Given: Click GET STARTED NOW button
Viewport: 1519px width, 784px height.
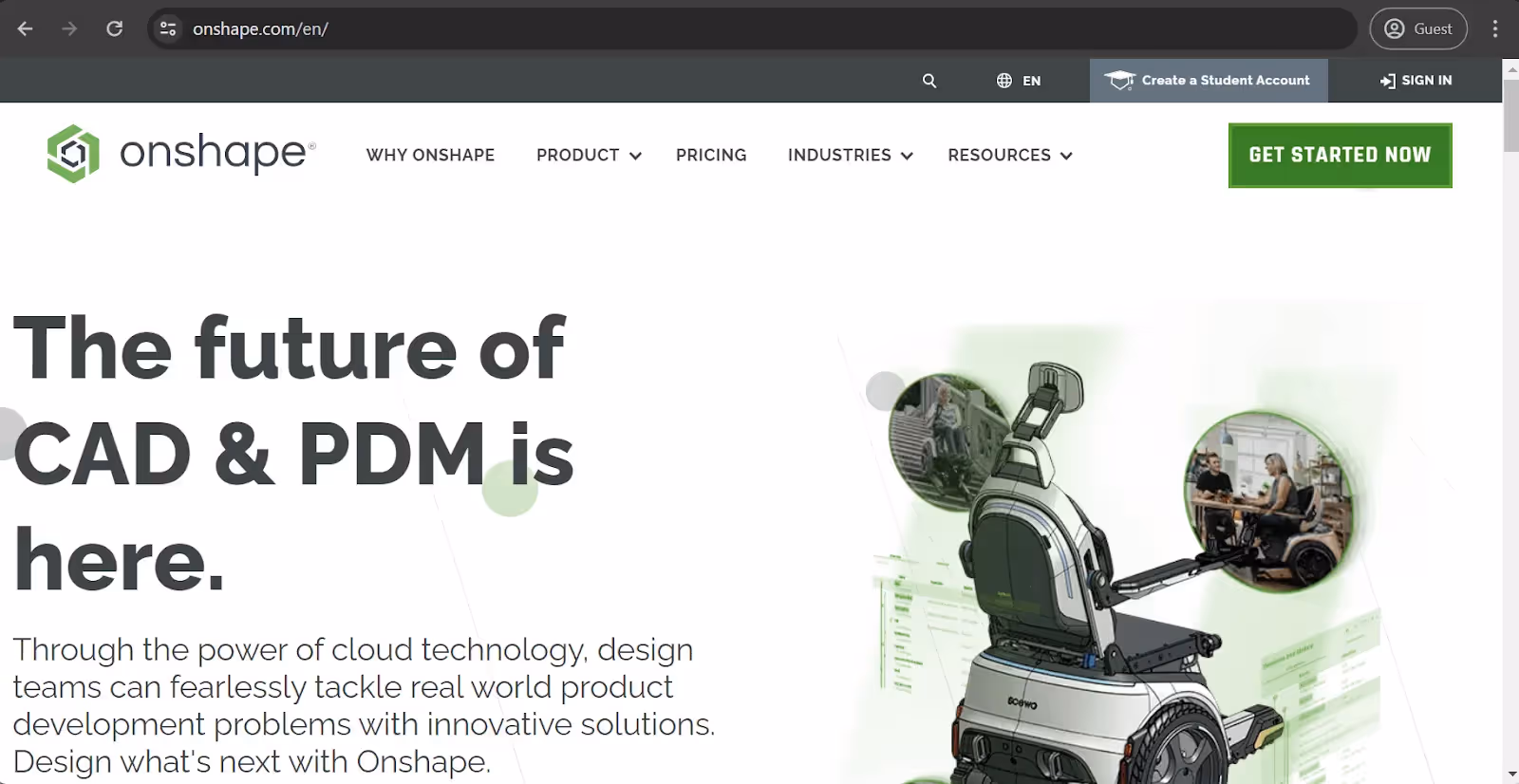Looking at the screenshot, I should click(1340, 155).
